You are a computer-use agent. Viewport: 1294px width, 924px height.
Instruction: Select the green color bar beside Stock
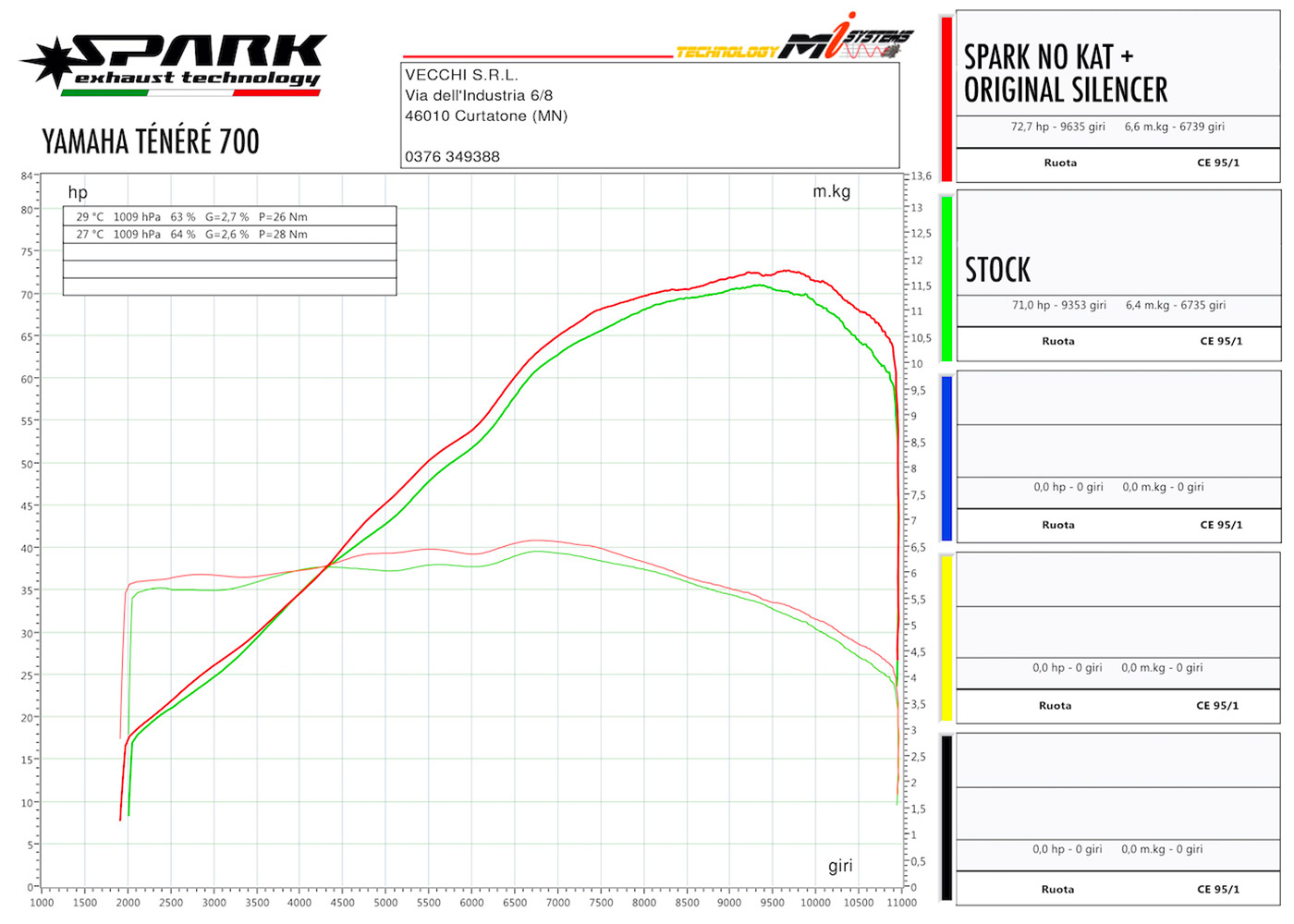click(x=946, y=278)
